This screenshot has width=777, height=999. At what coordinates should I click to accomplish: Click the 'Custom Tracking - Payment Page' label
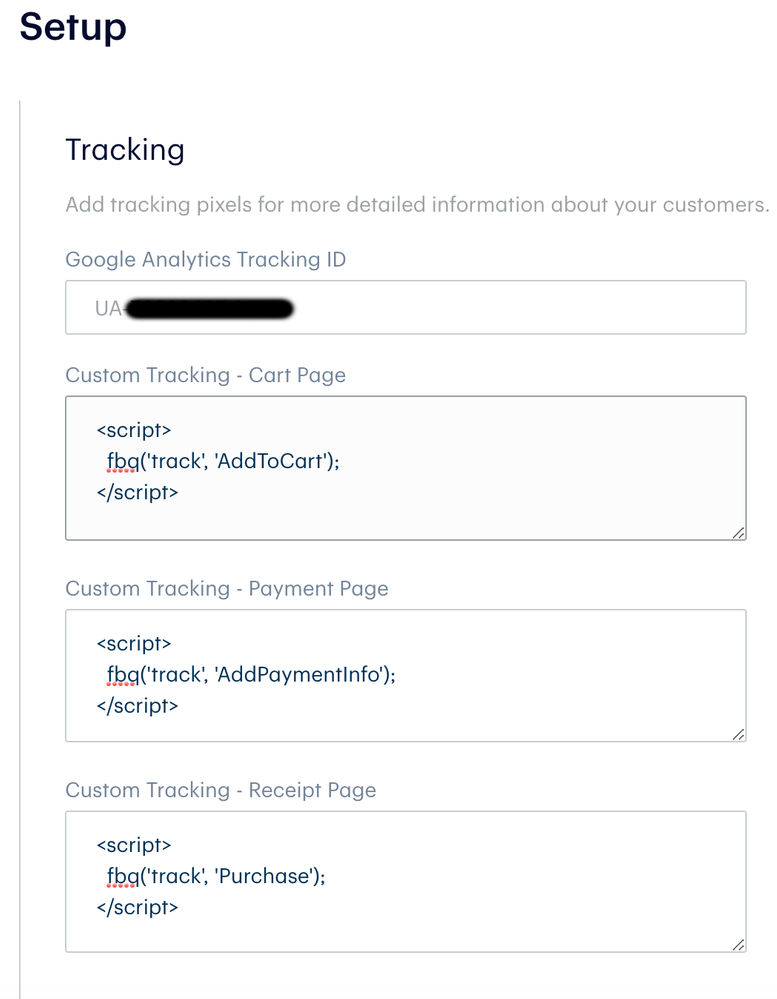coord(226,589)
